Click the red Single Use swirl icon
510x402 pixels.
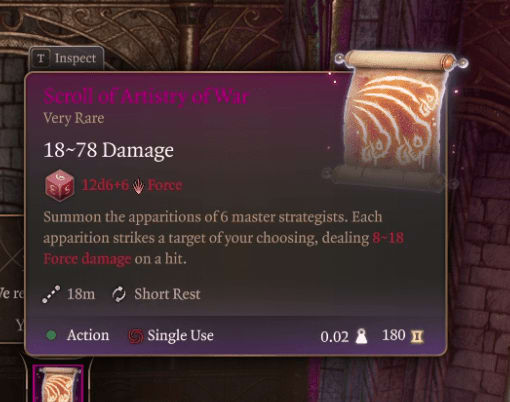(136, 336)
